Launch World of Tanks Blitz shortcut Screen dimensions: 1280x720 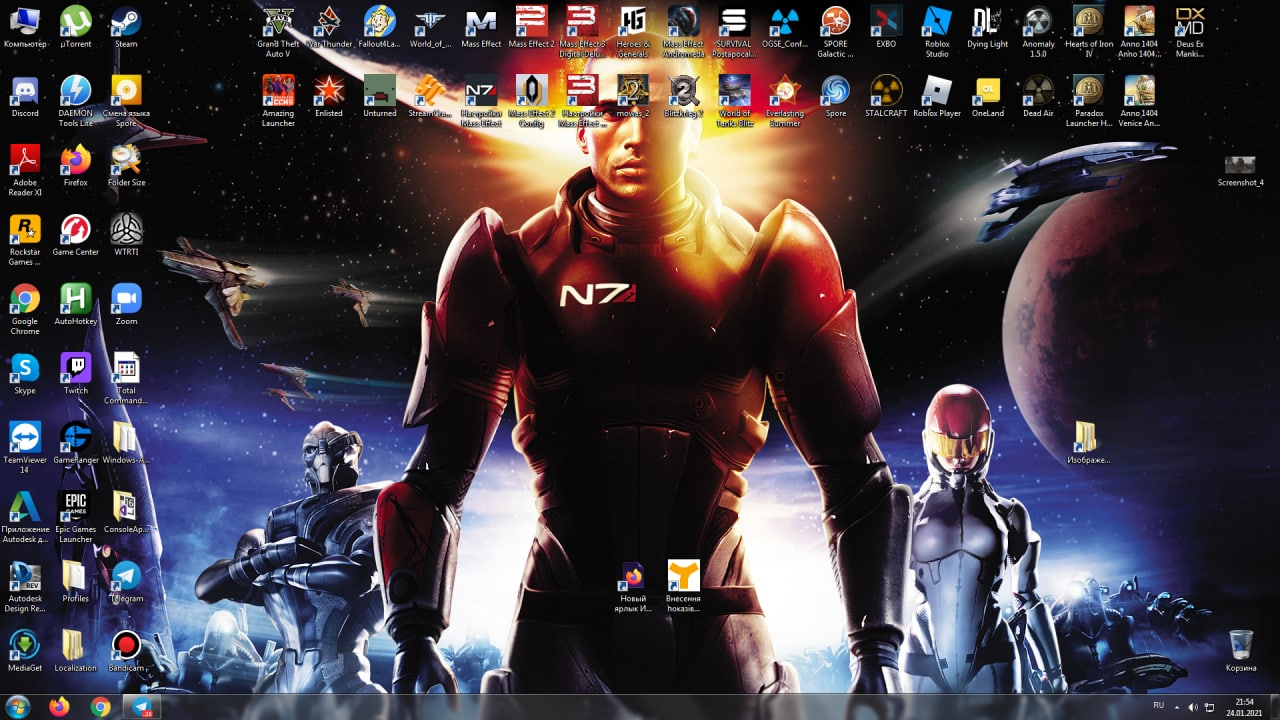point(735,100)
